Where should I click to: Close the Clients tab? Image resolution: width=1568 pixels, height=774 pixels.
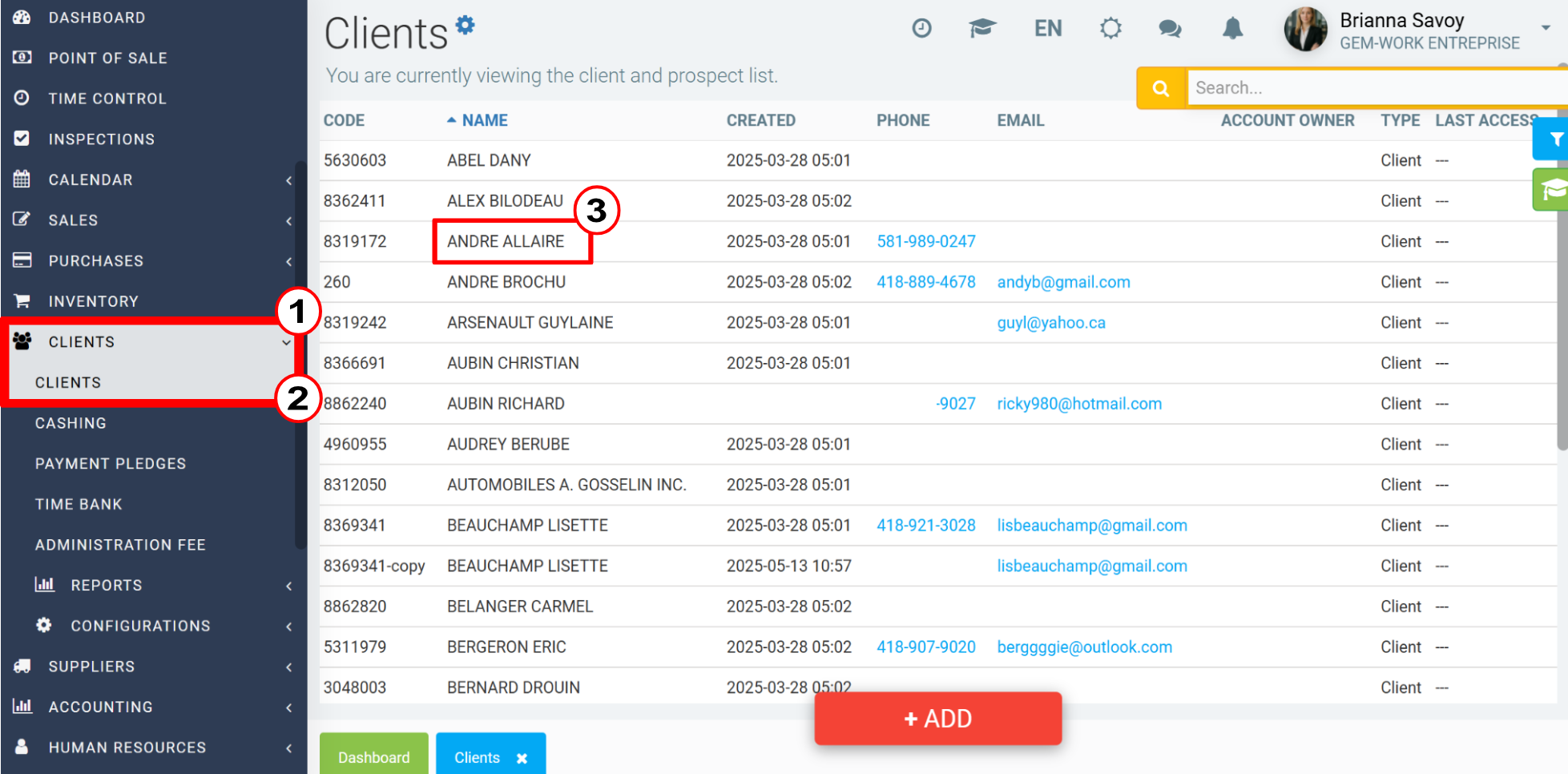coord(522,758)
